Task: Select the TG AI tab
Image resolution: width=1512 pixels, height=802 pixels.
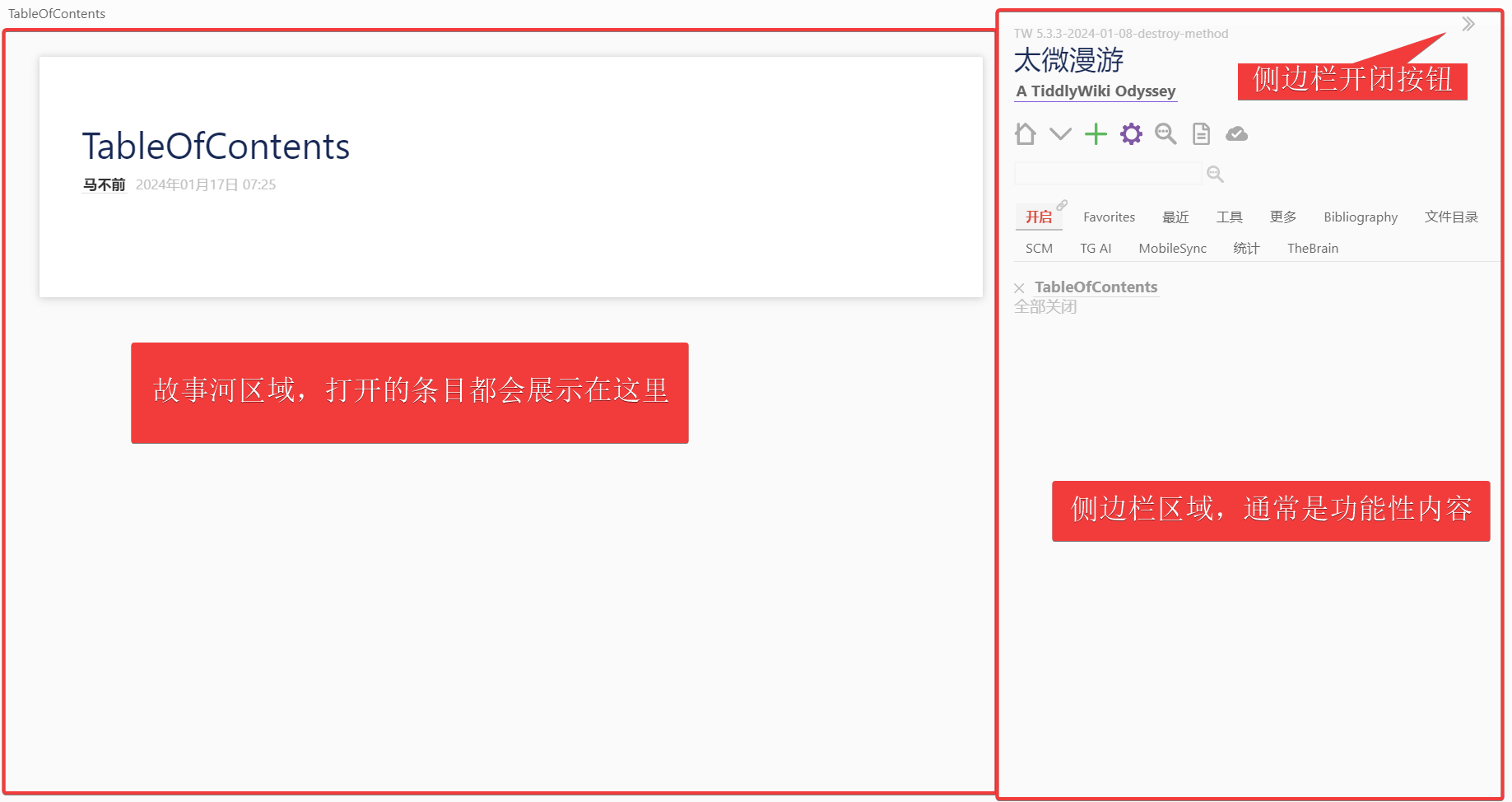Action: tap(1096, 248)
